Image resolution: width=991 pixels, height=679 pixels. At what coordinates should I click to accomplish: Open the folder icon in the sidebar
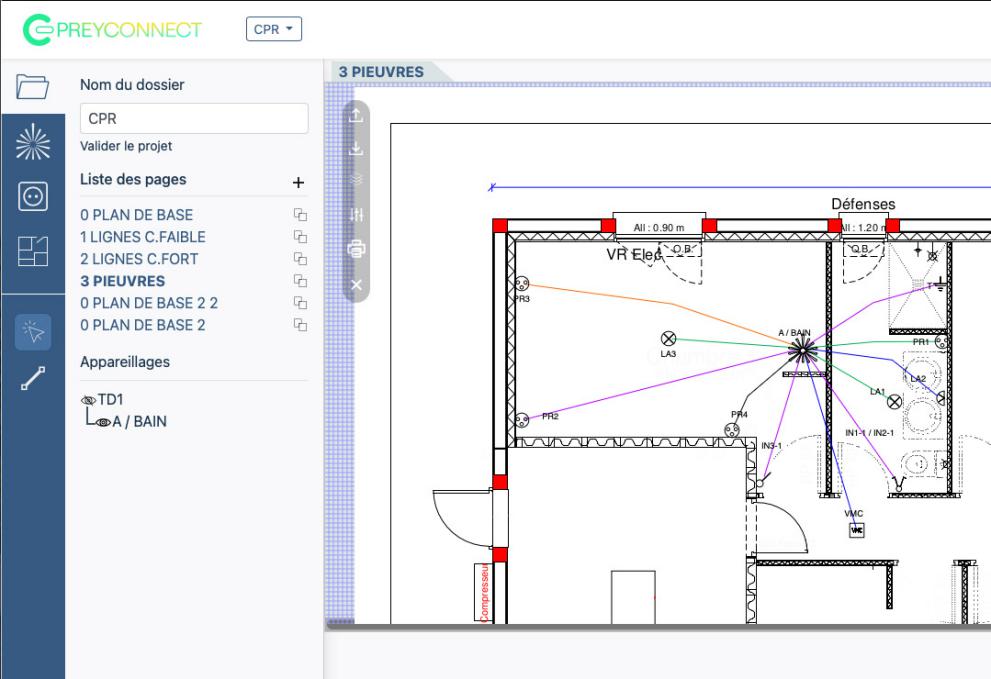(x=33, y=87)
